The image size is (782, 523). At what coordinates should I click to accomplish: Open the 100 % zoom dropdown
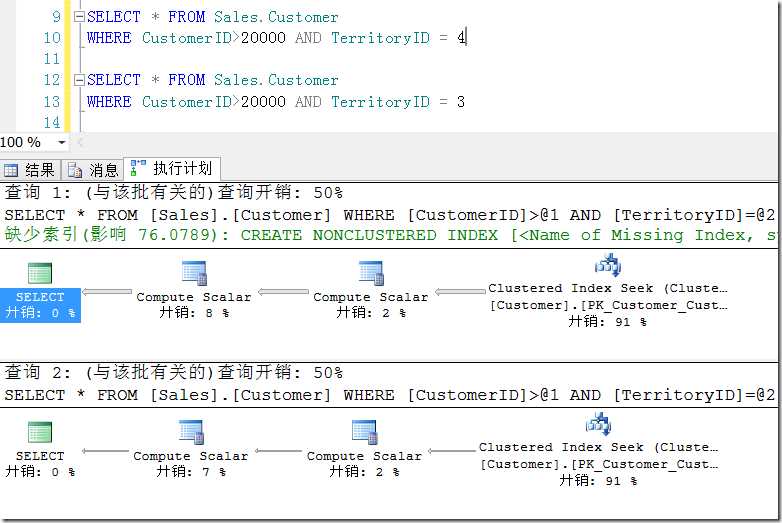[x=62, y=143]
